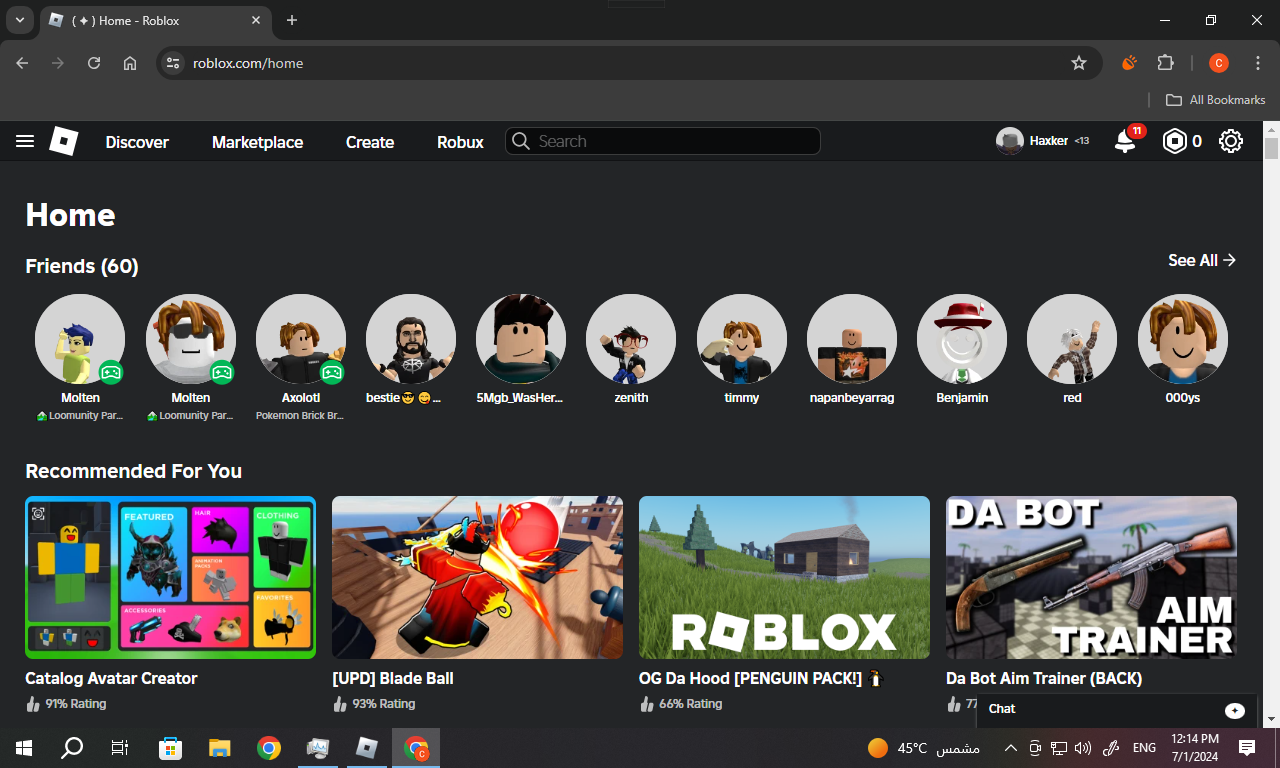Click Pokemon Brick Br... game under Axolotl
The image size is (1280, 768).
(x=300, y=415)
